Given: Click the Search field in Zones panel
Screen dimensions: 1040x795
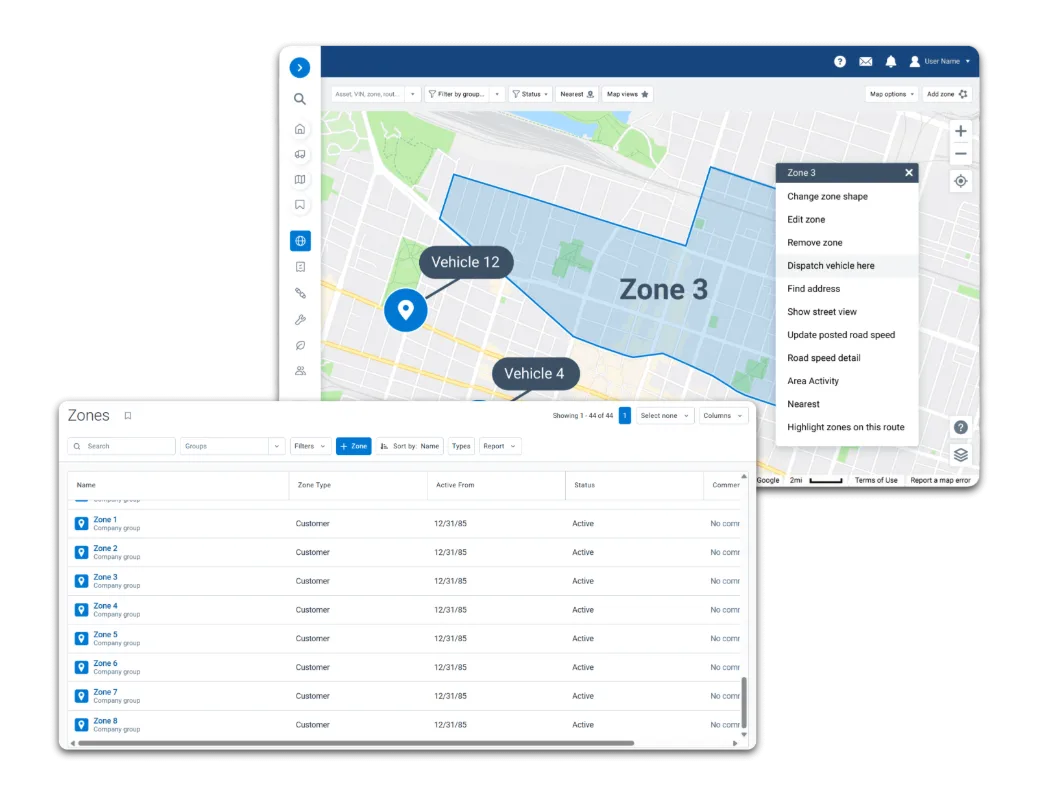Looking at the screenshot, I should point(121,446).
